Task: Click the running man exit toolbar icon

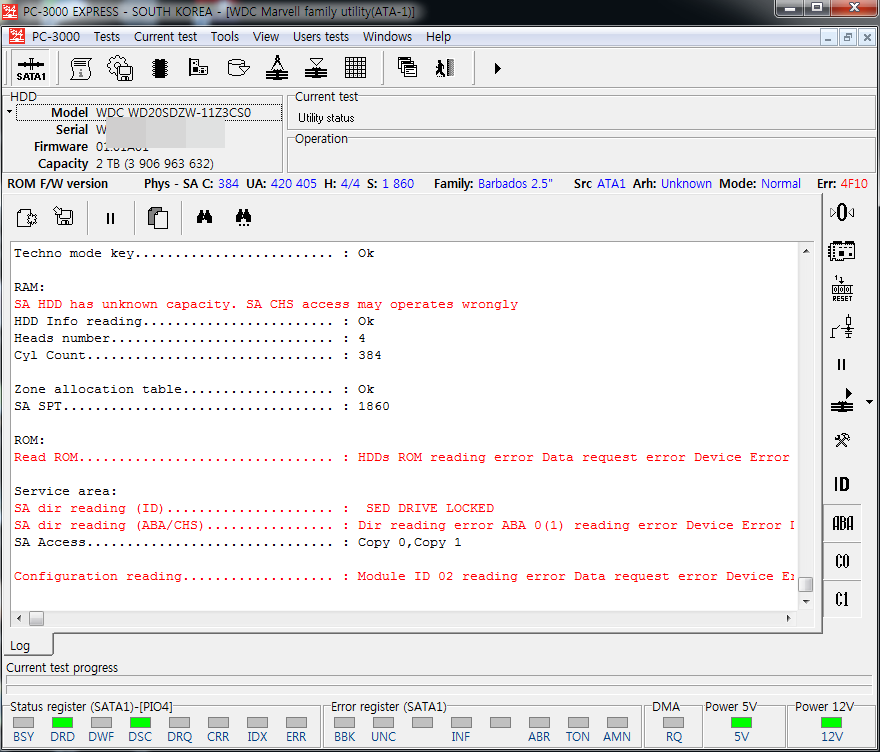Action: pyautogui.click(x=445, y=68)
